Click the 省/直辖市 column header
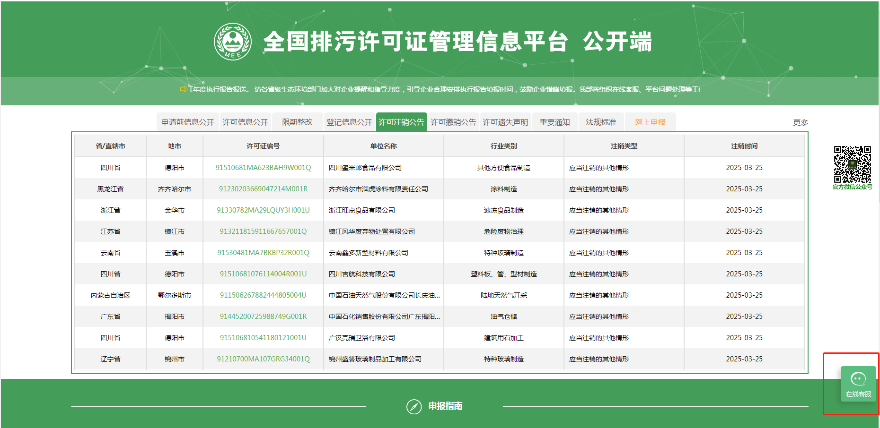880x428 pixels. coord(110,146)
